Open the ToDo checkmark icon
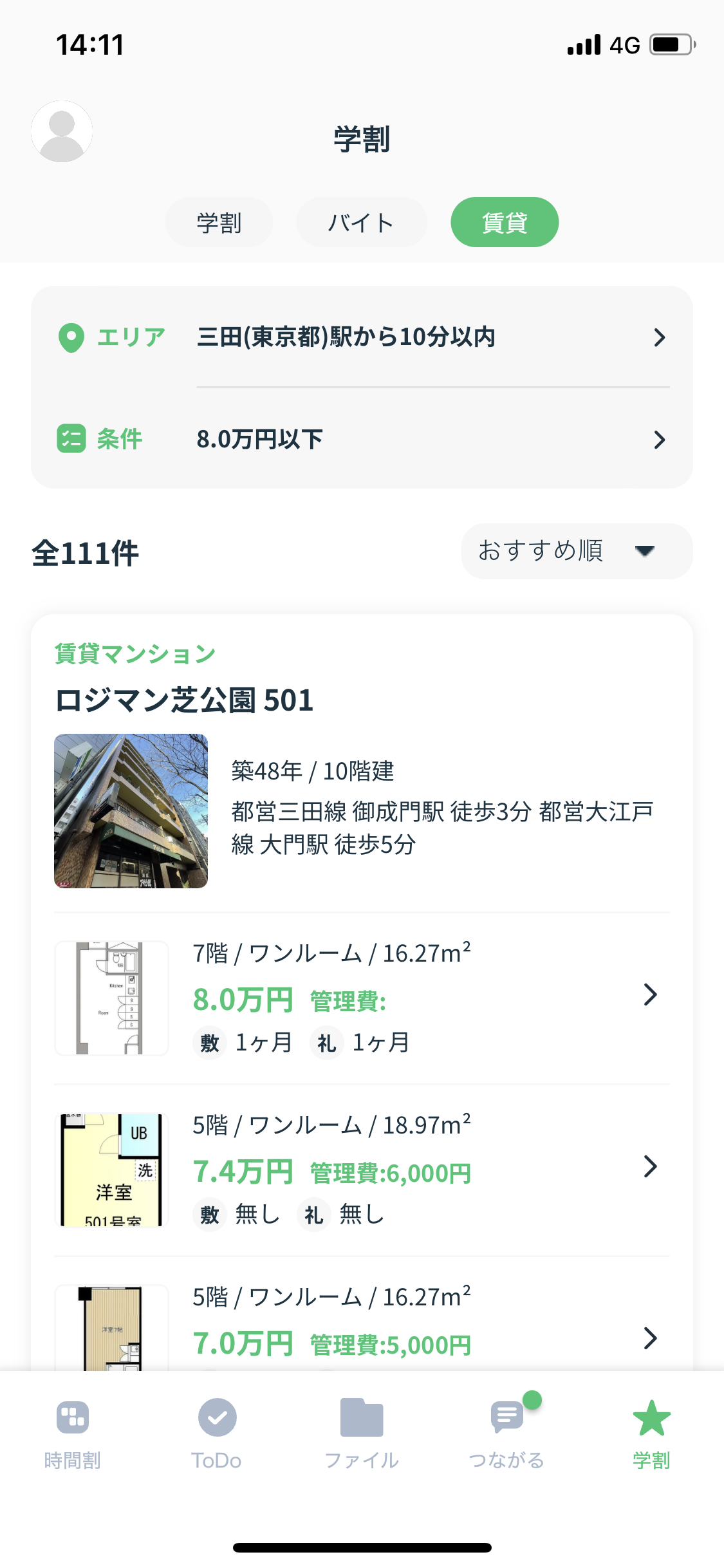Image resolution: width=724 pixels, height=1568 pixels. (x=217, y=1417)
